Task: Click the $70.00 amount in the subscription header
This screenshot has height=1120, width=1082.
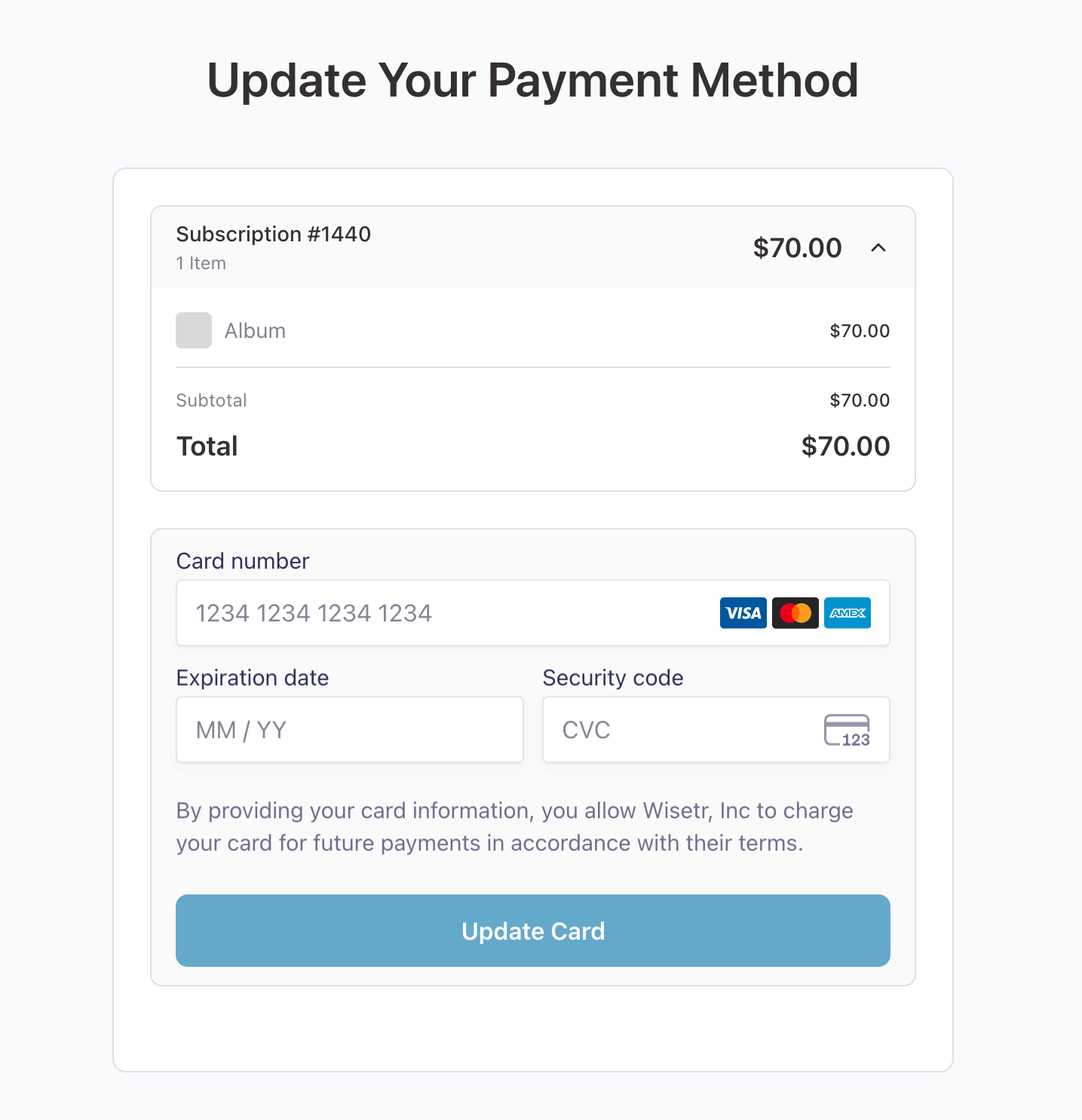Action: (x=797, y=248)
